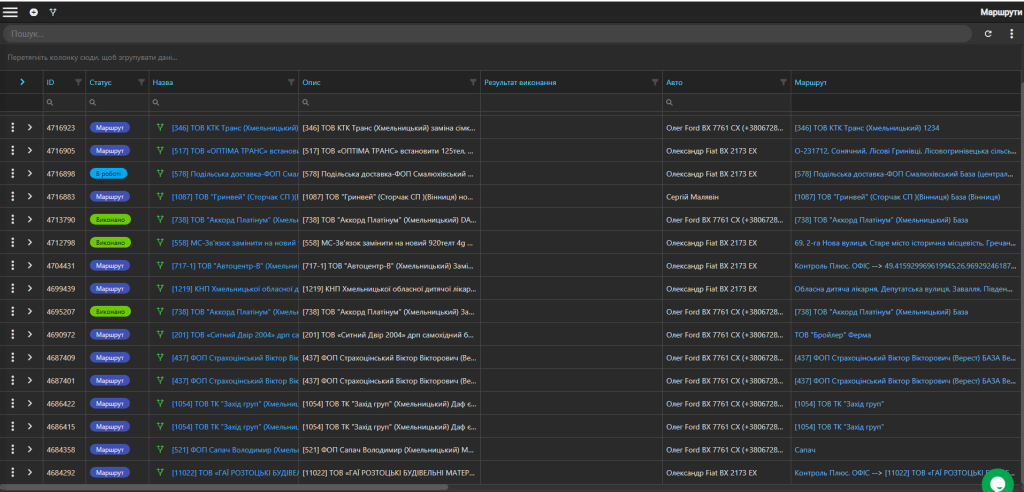Expand row details for ID 4713790
The width and height of the screenshot is (1024, 492).
(29, 220)
